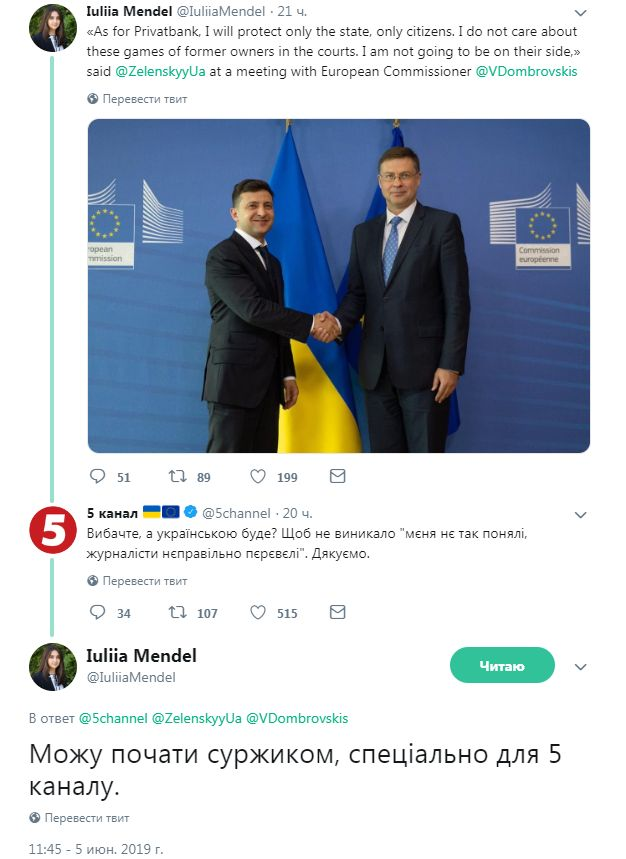Retweet 5 канал's tweet with 107 retweets
The width and height of the screenshot is (626, 859).
(x=177, y=612)
